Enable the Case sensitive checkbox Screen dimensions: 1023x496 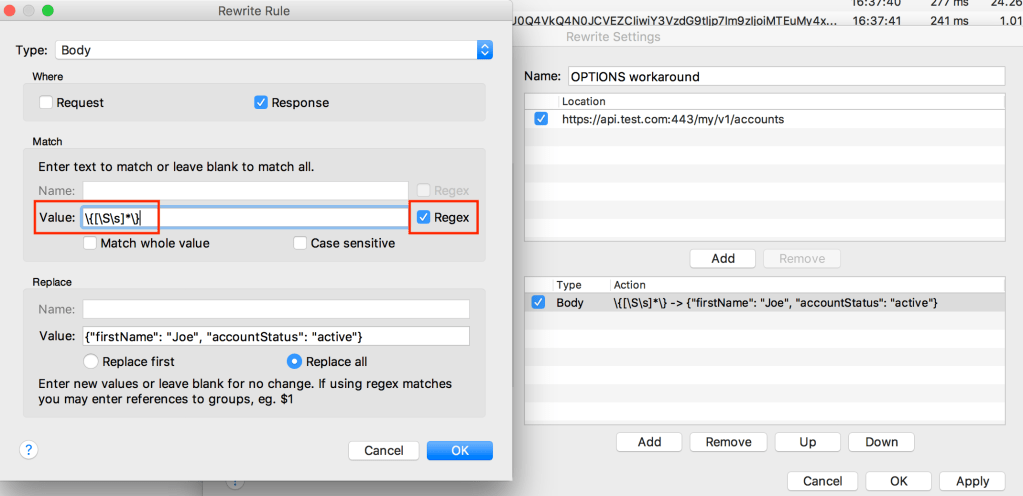point(300,243)
